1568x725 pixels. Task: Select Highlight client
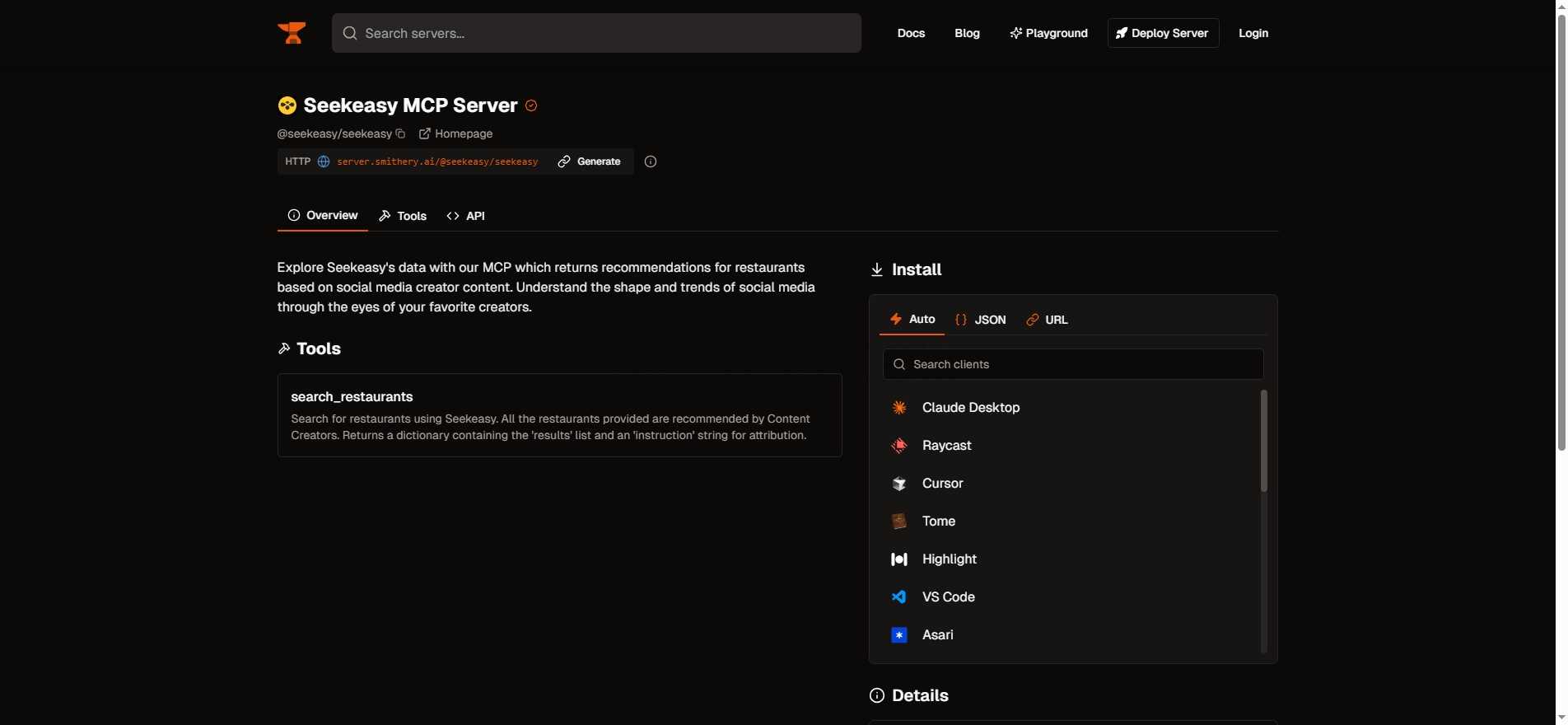coord(1071,559)
